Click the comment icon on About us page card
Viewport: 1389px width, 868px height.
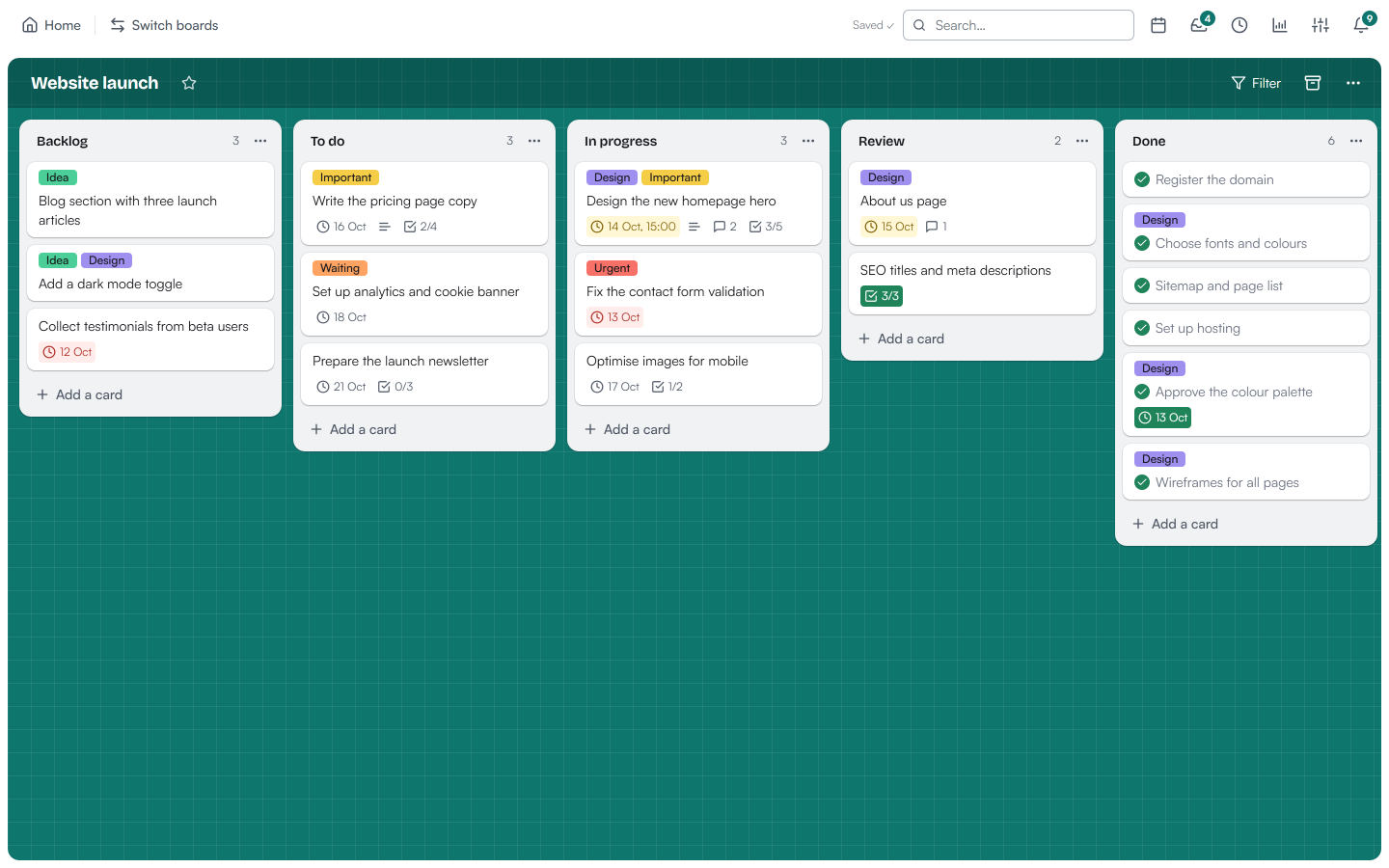pyautogui.click(x=936, y=227)
